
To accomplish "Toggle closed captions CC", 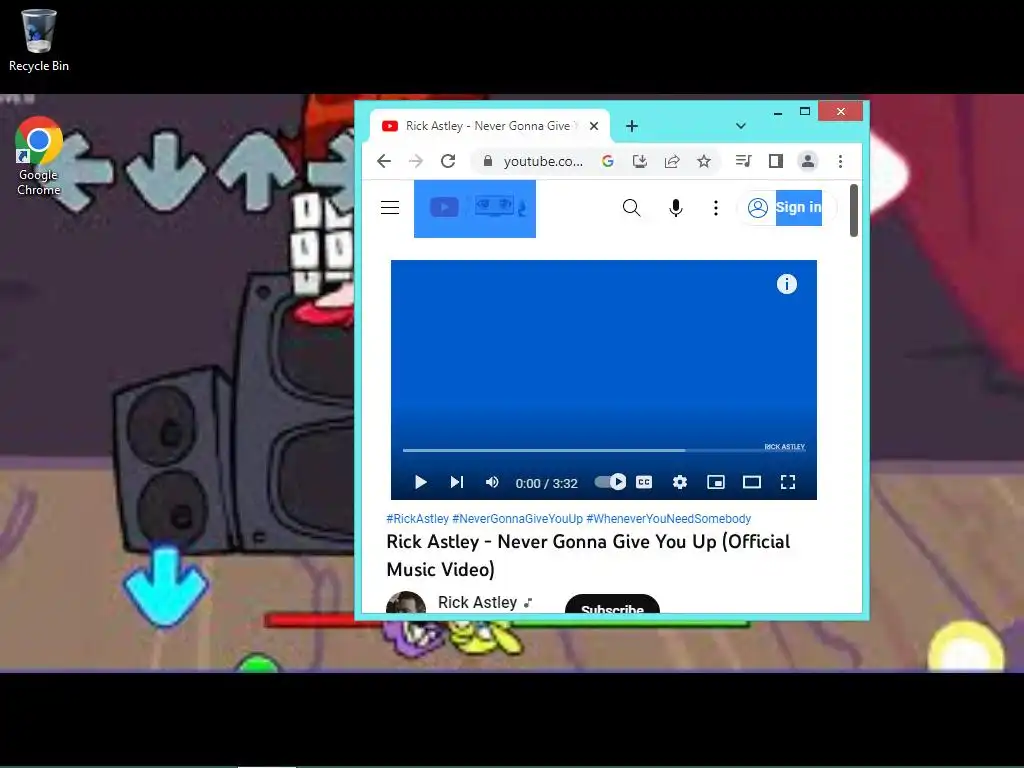I will click(x=644, y=482).
